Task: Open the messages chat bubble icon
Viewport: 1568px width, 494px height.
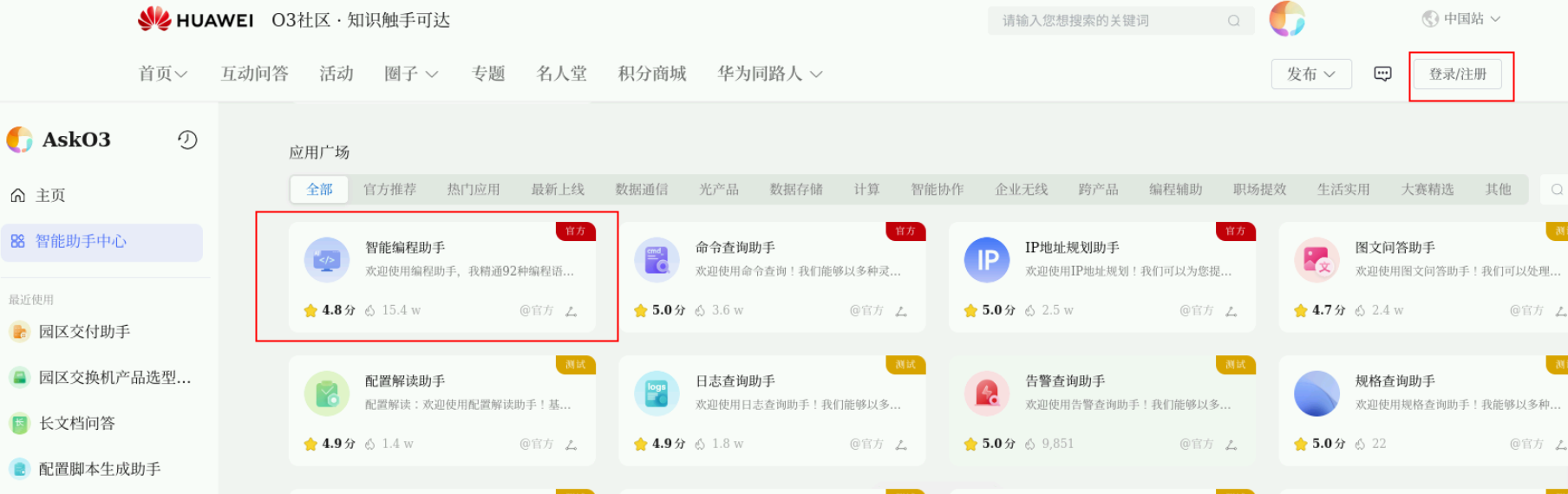Action: click(1382, 74)
